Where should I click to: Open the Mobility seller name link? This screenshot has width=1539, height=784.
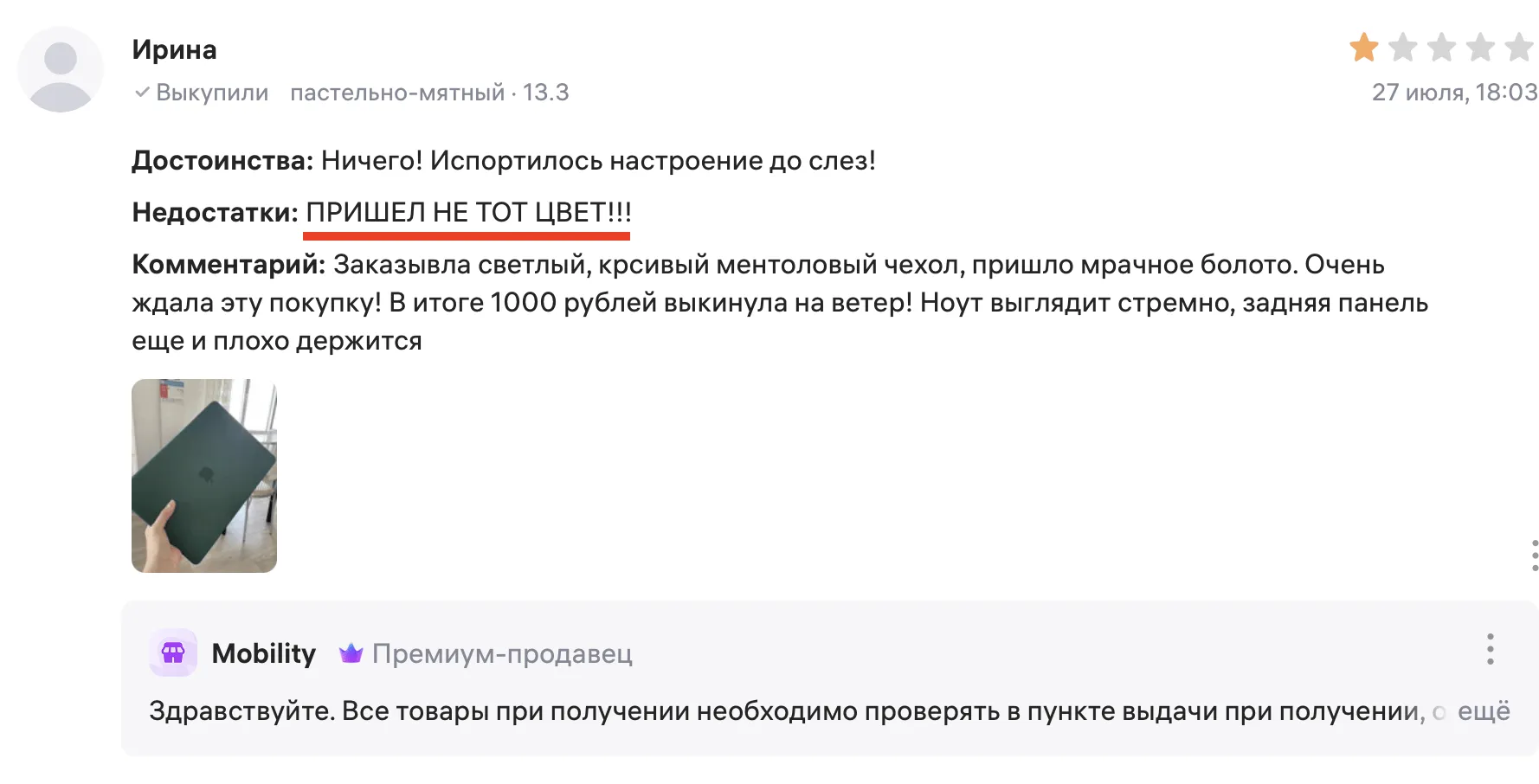click(x=264, y=654)
